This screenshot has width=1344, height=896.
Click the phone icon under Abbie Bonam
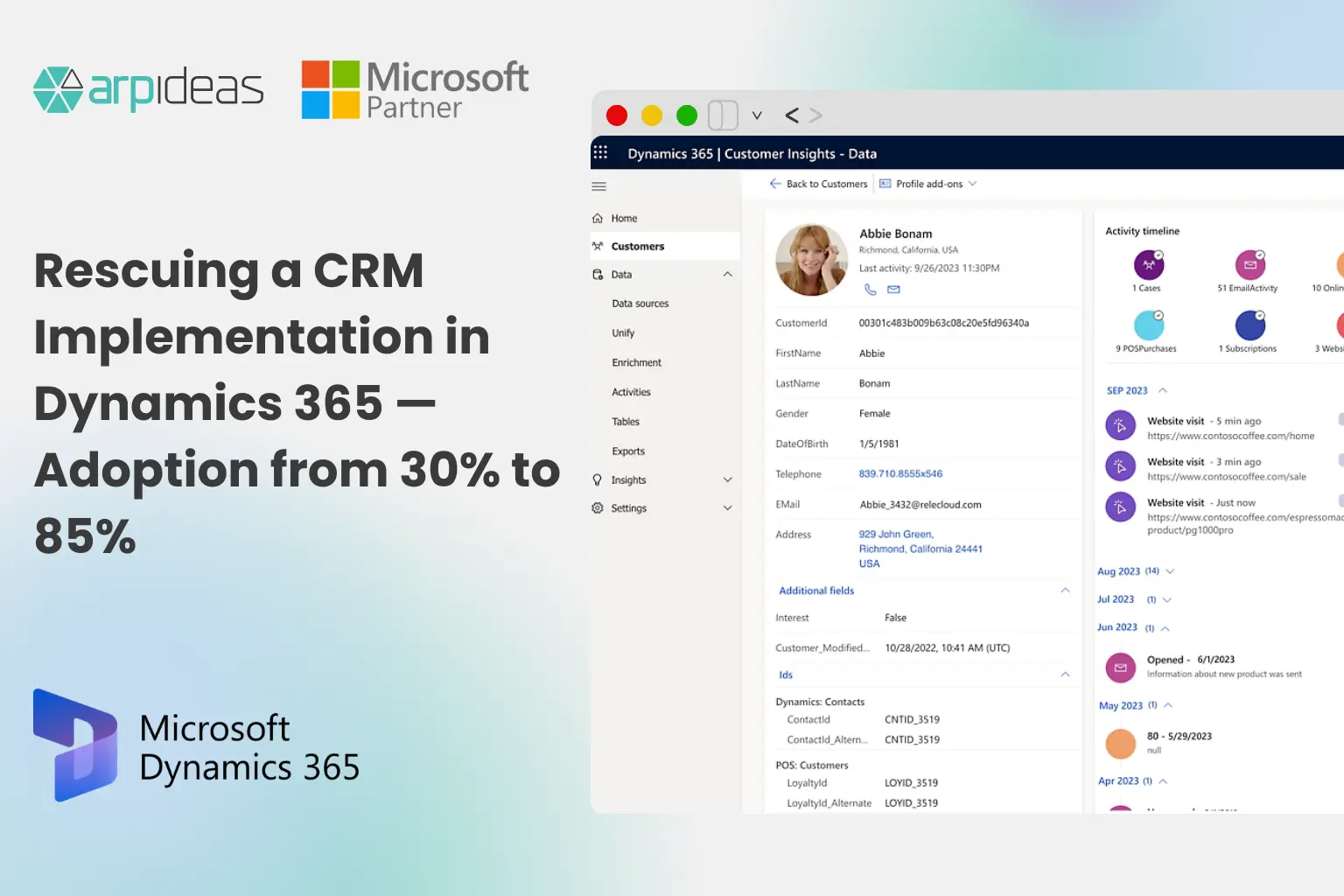(x=870, y=289)
